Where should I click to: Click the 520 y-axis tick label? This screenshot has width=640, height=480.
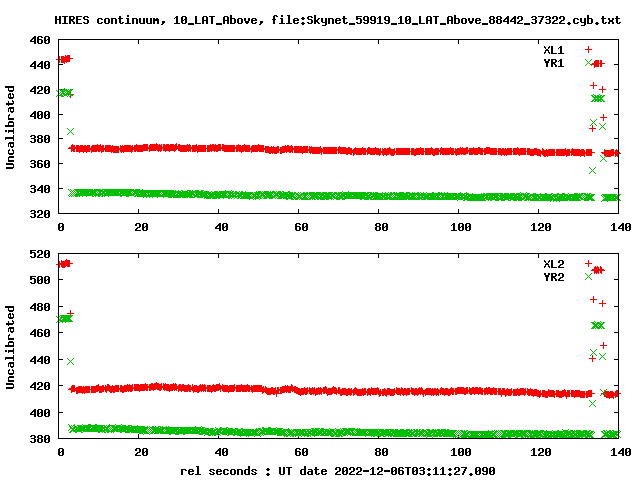pos(40,254)
